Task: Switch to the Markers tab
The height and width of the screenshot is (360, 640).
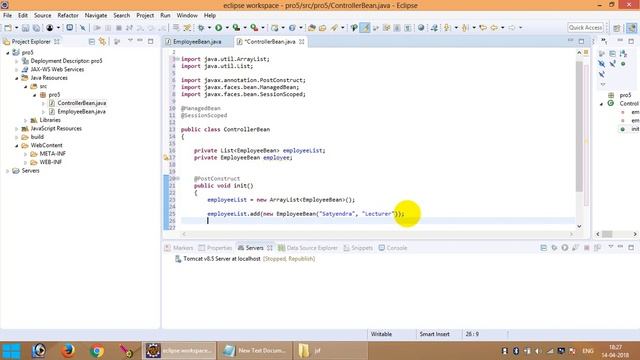Action: point(179,248)
